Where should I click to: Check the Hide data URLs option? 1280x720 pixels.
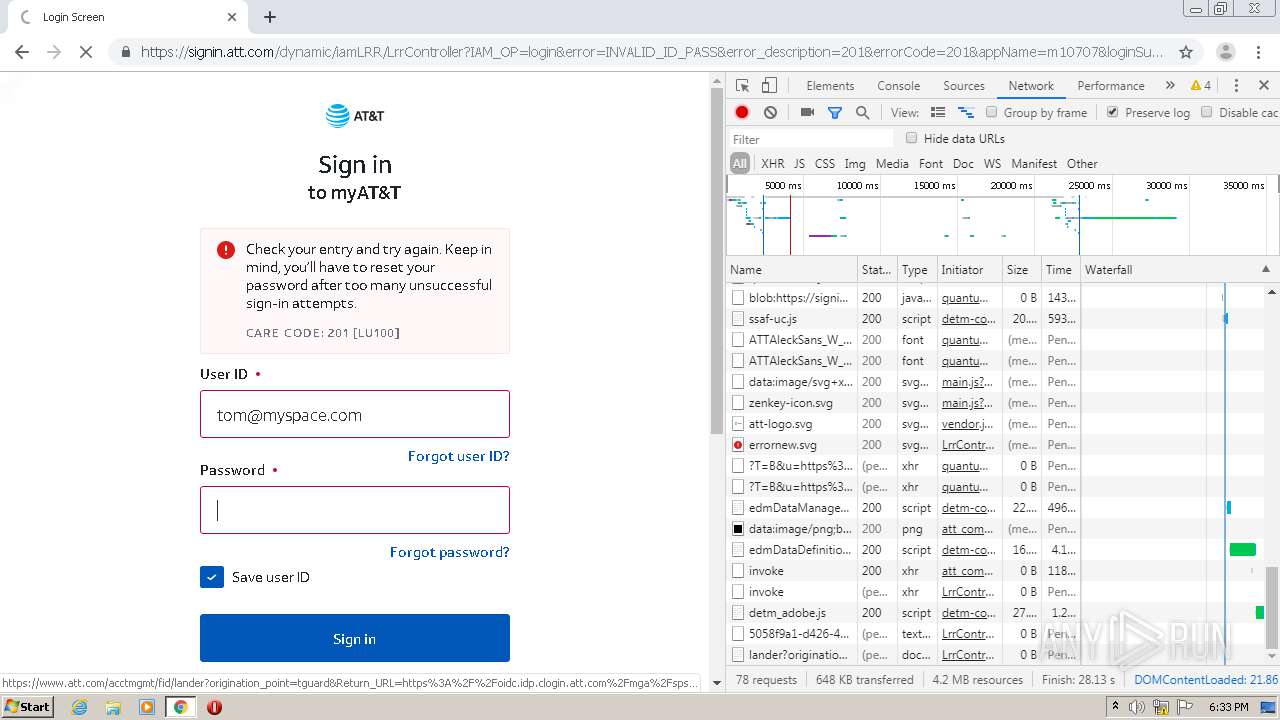(x=912, y=138)
